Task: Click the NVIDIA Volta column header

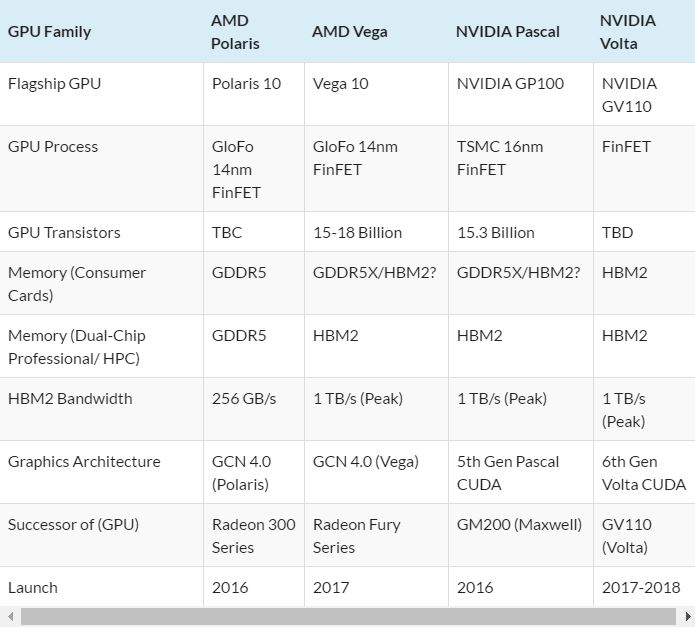Action: [x=628, y=32]
